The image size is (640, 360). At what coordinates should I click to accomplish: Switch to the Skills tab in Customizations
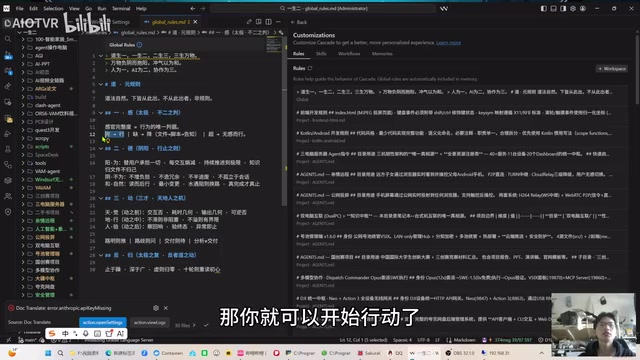point(321,54)
